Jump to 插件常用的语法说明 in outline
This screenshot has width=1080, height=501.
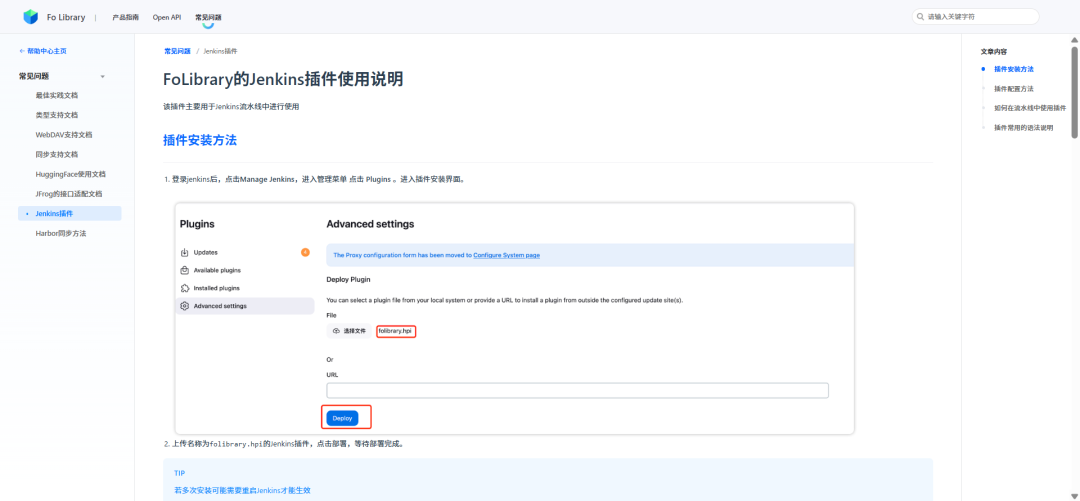[x=1024, y=128]
